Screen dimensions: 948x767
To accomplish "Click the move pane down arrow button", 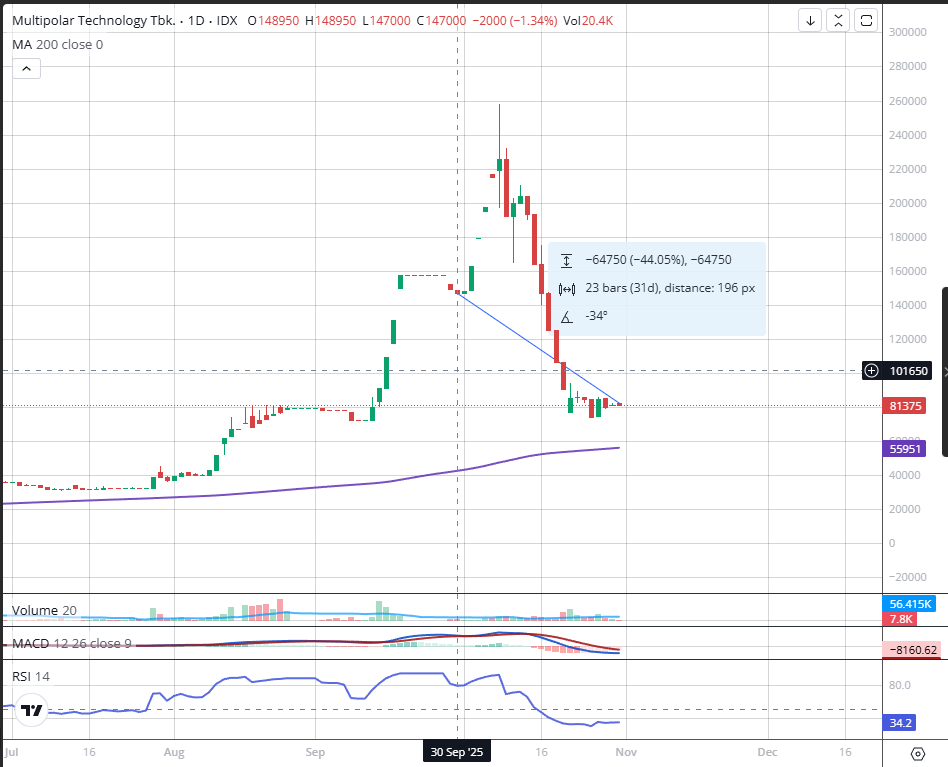I will 810,21.
